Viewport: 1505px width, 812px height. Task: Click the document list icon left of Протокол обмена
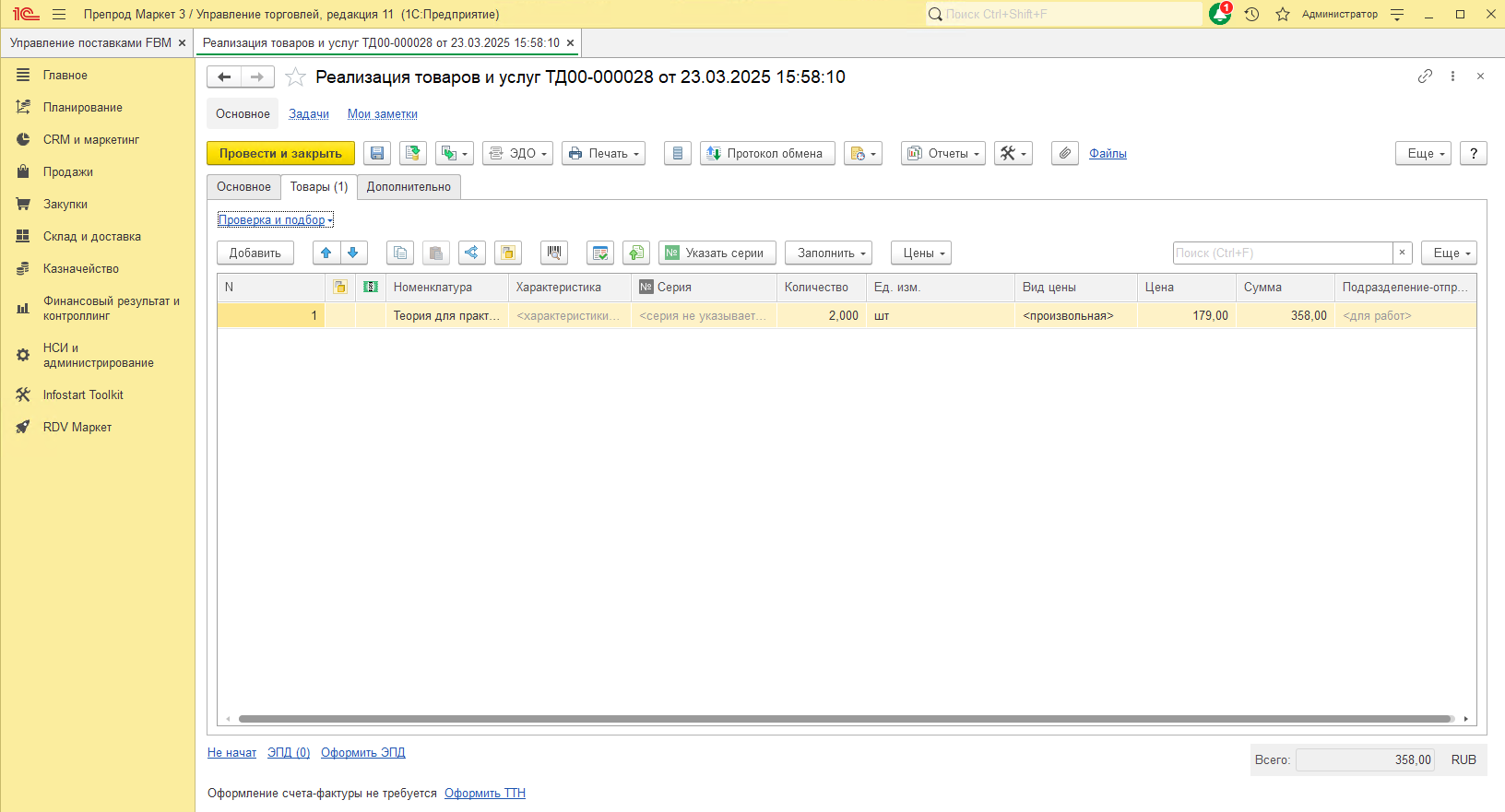click(678, 153)
